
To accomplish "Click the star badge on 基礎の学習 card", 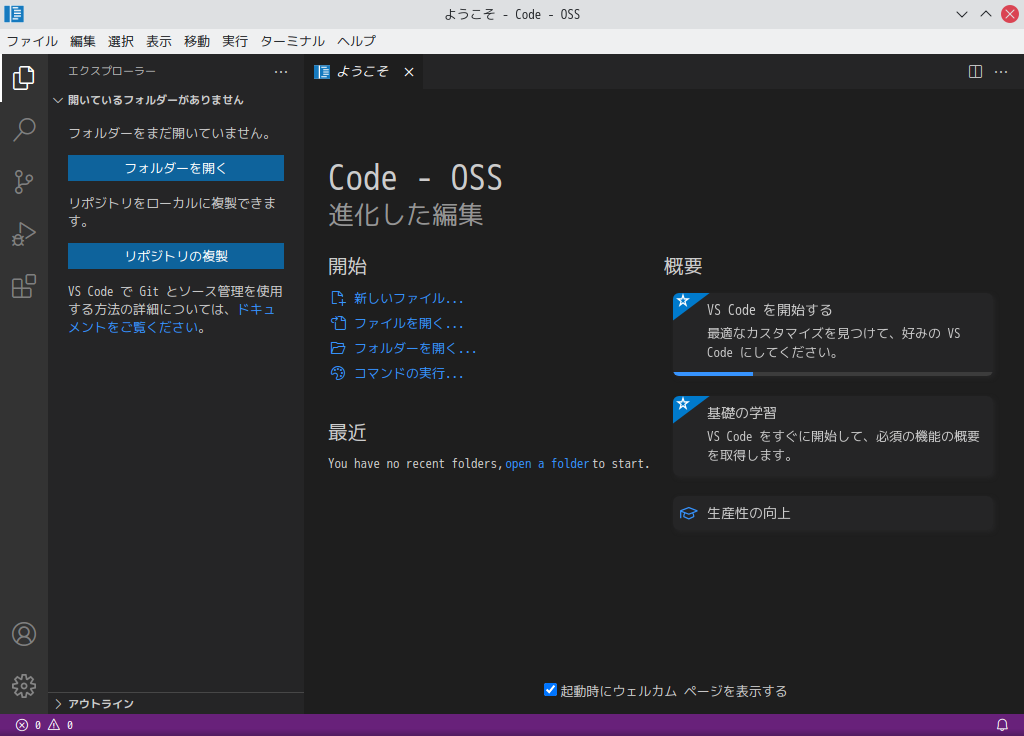I will [683, 404].
